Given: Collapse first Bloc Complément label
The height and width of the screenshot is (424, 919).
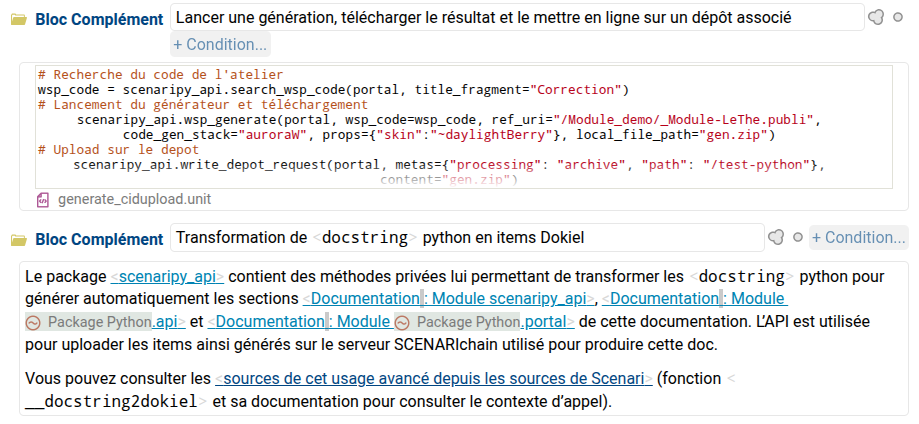Looking at the screenshot, I should point(99,20).
